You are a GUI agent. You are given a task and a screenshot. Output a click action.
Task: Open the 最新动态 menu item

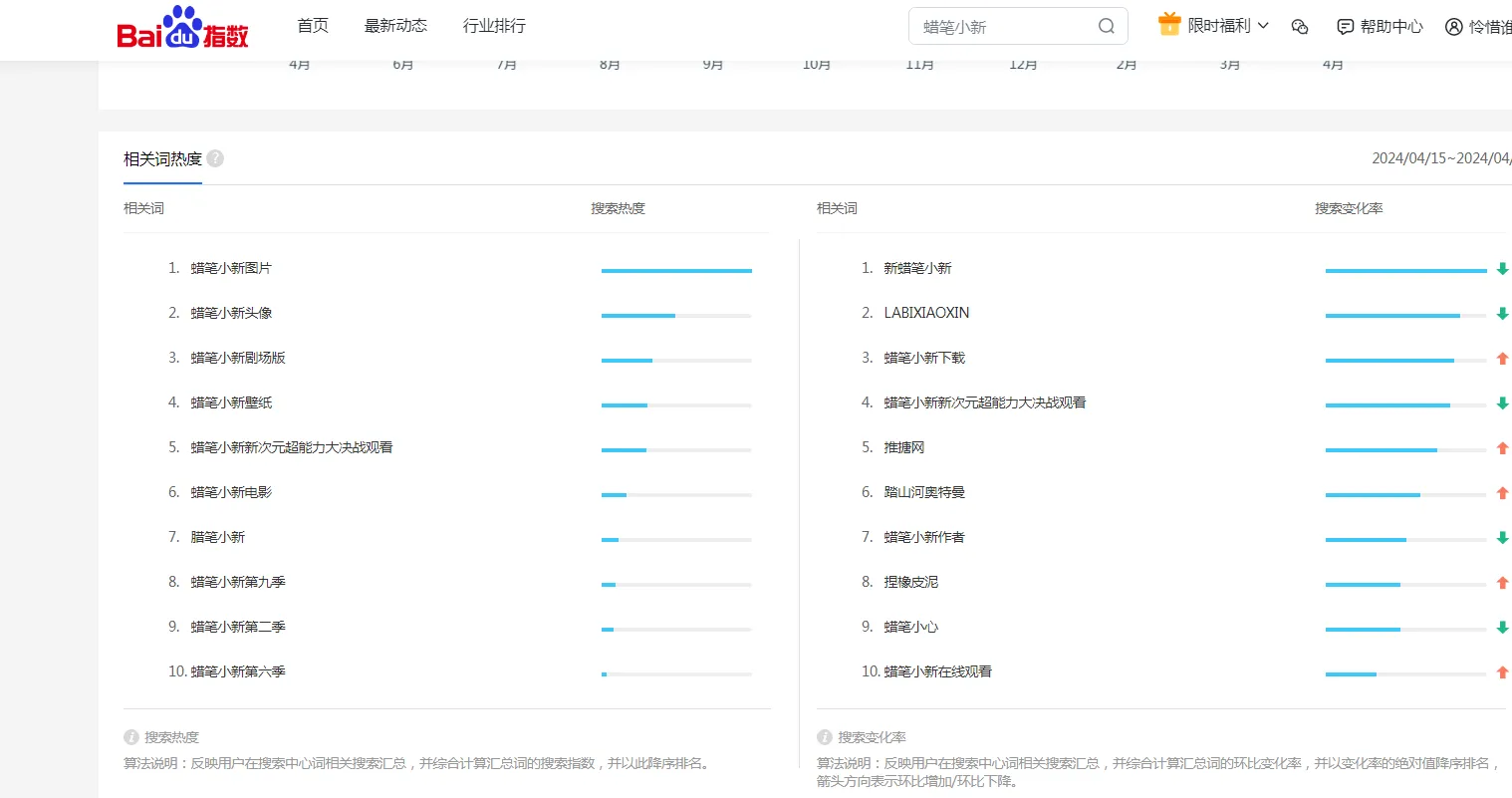[395, 26]
